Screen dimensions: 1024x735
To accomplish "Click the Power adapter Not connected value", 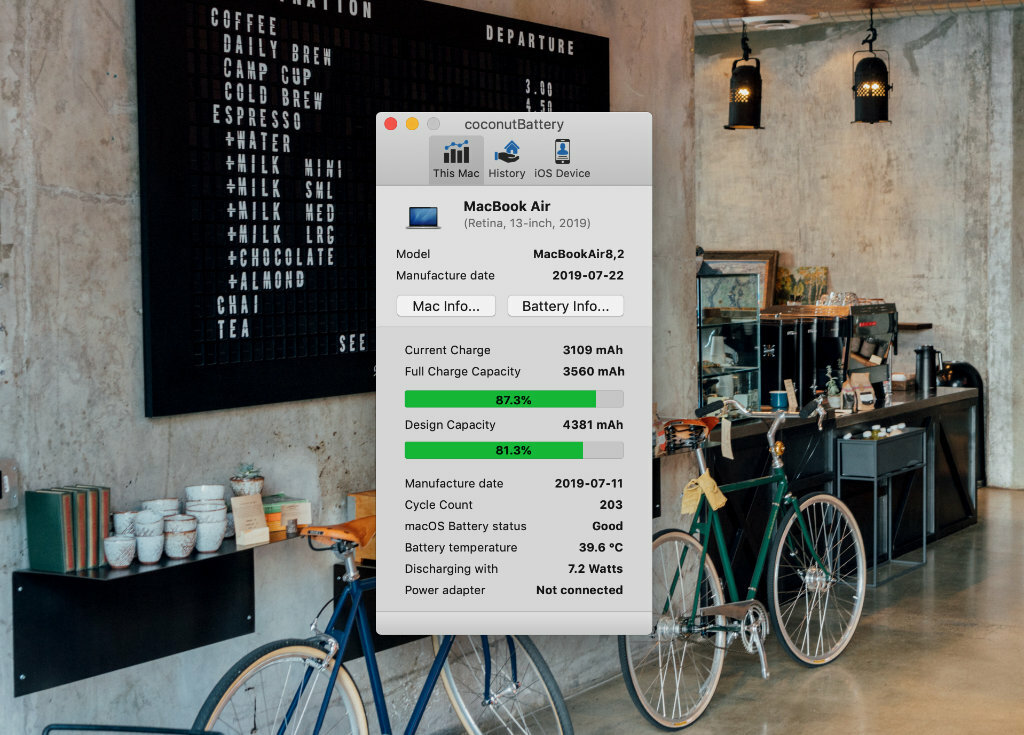I will pos(579,590).
